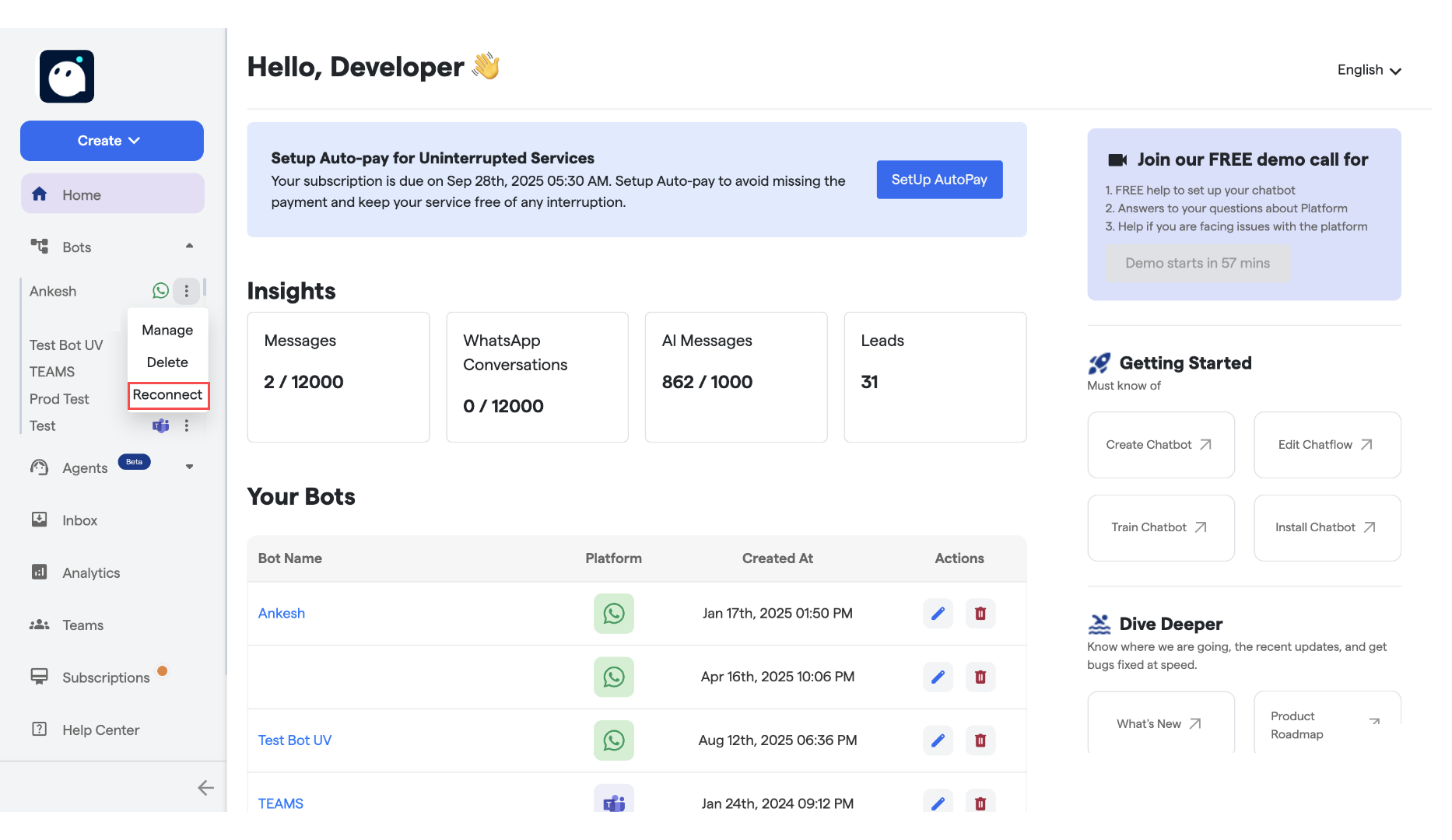Click the edit pencil for Ankesh bot
This screenshot has height=840, width=1452.
pyautogui.click(x=938, y=614)
